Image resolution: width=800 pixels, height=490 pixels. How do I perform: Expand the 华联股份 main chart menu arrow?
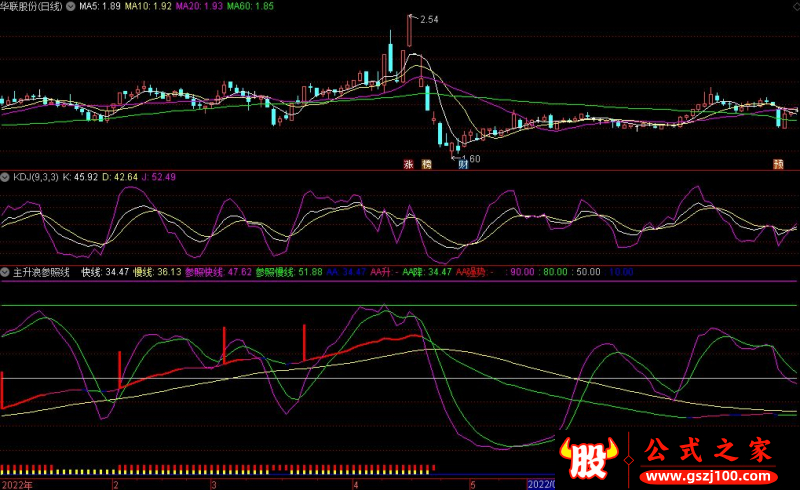point(70,6)
